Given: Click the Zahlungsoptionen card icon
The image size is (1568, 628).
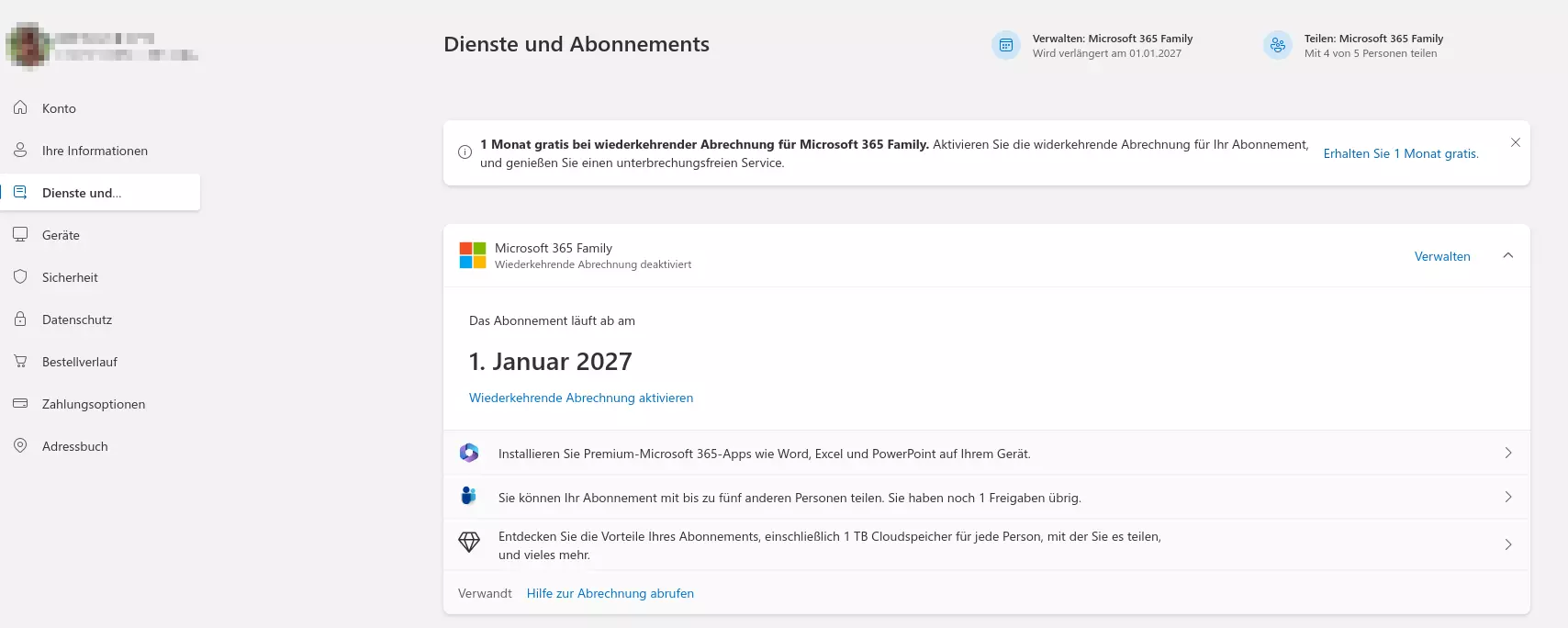Looking at the screenshot, I should (x=20, y=403).
